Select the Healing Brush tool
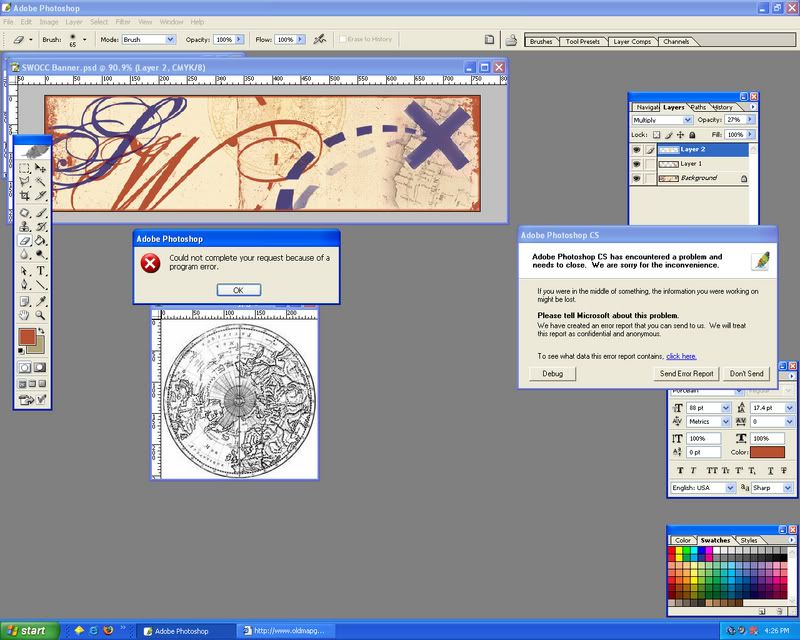This screenshot has width=800, height=640. pyautogui.click(x=24, y=213)
